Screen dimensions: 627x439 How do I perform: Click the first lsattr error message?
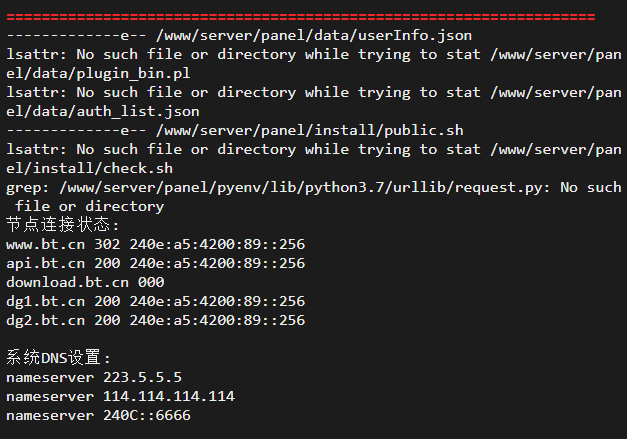[314, 64]
